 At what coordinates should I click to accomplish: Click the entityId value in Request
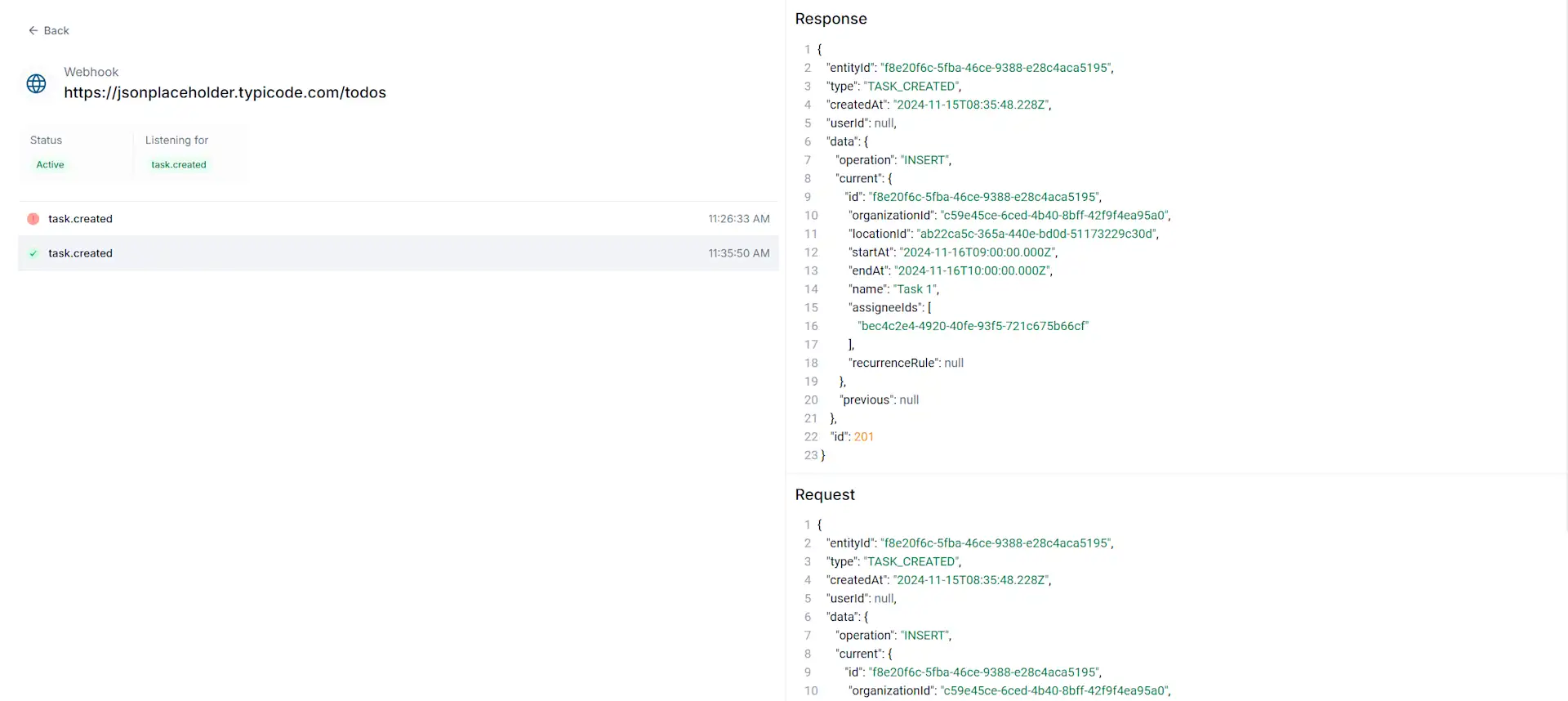[996, 543]
